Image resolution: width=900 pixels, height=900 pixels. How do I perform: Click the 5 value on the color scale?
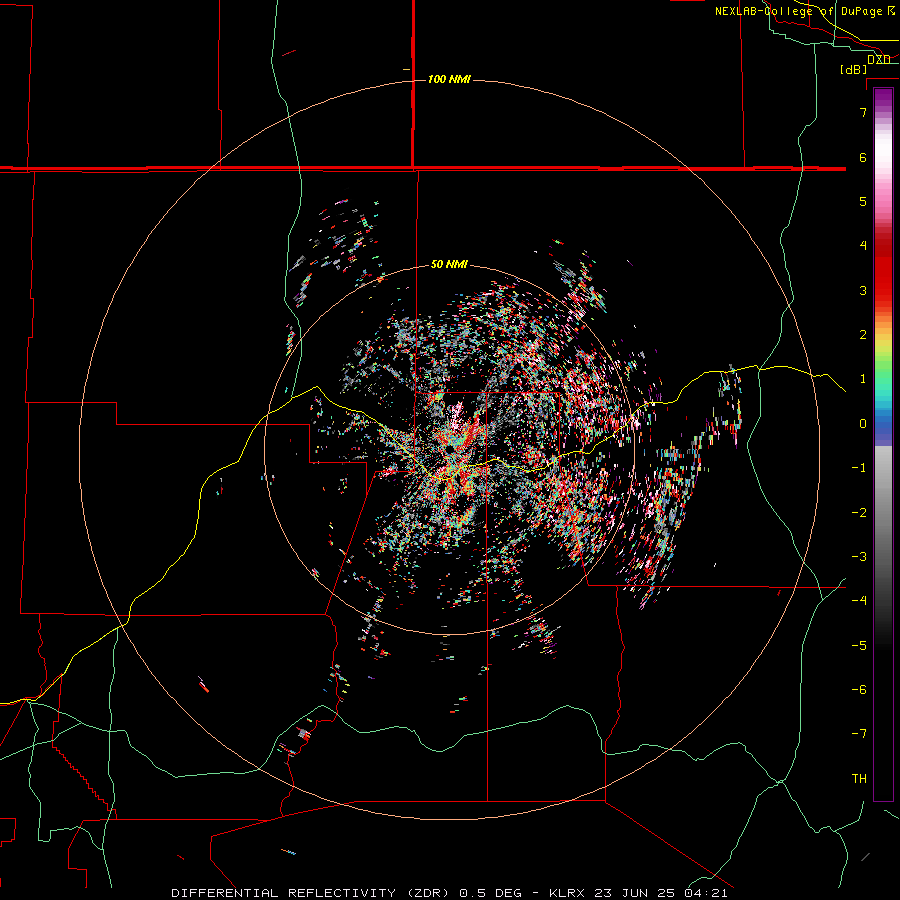coord(863,201)
